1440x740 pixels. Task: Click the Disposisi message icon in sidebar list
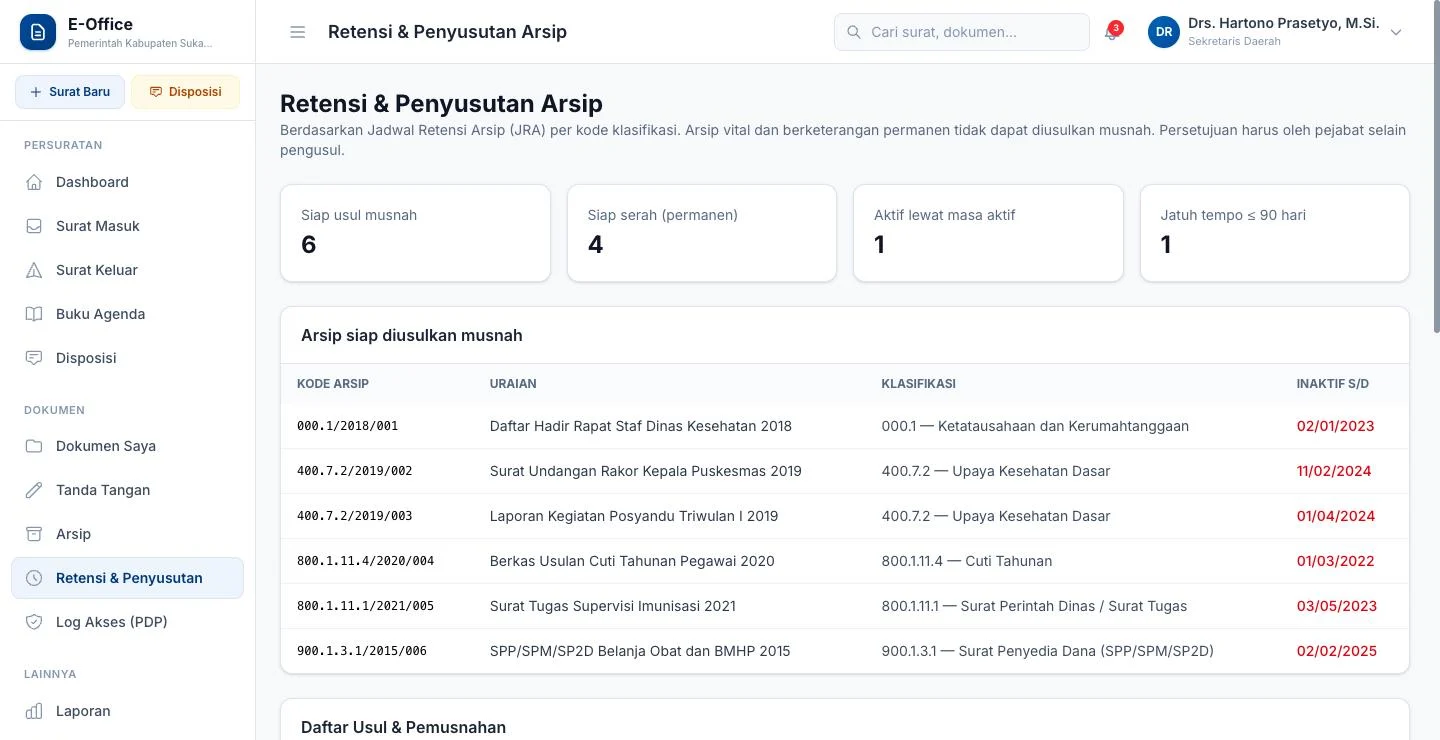point(34,358)
